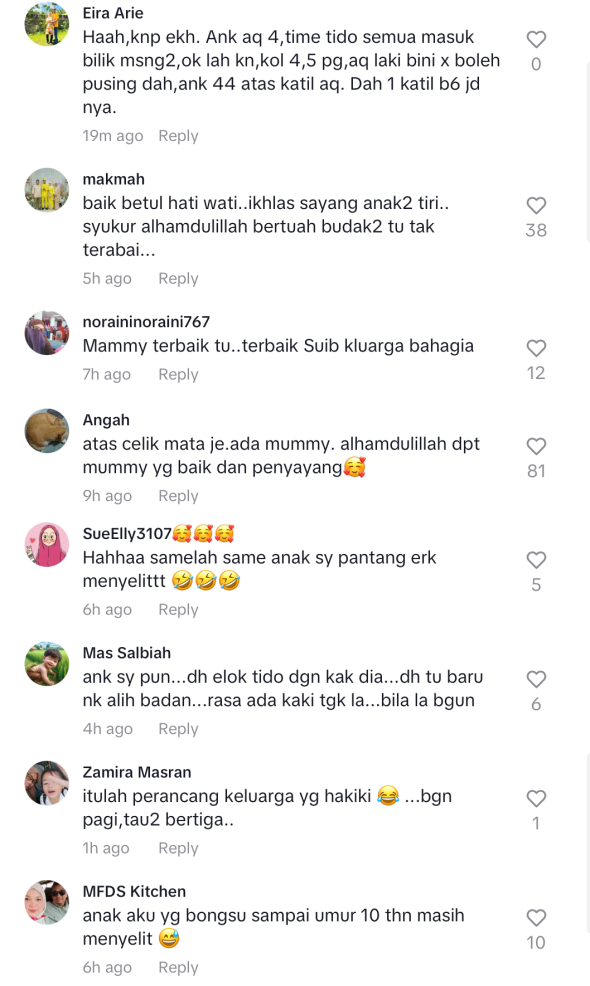Viewport: 590px width, 986px height.
Task: Like SueElly3107's comment via heart
Action: pos(536,560)
